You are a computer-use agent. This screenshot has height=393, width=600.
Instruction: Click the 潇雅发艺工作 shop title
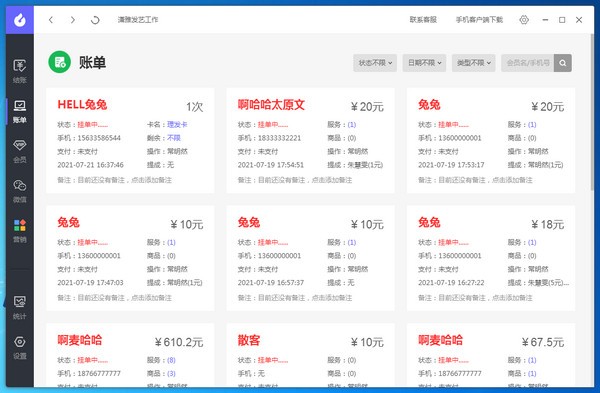tap(138, 20)
